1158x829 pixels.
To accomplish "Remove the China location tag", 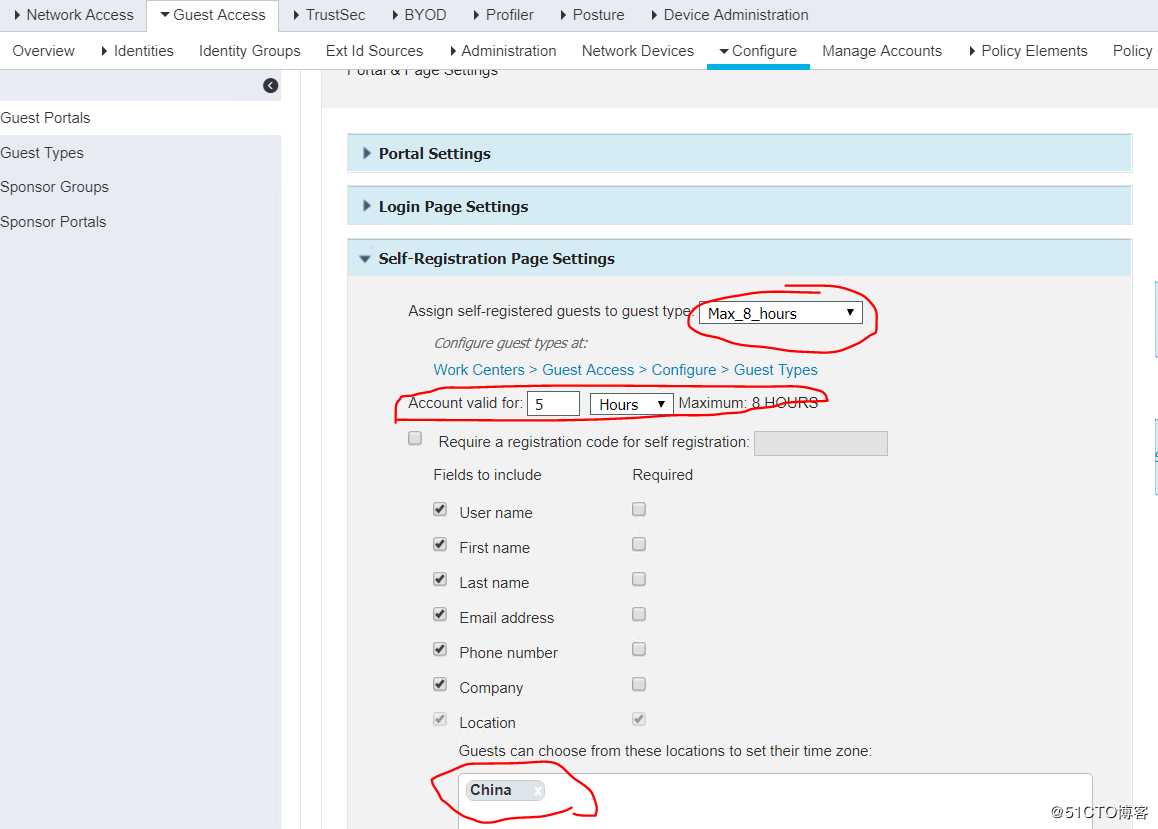I will (538, 791).
